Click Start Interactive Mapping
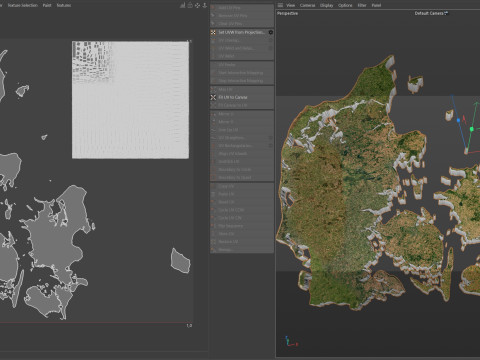This screenshot has width=480, height=360. (242, 73)
